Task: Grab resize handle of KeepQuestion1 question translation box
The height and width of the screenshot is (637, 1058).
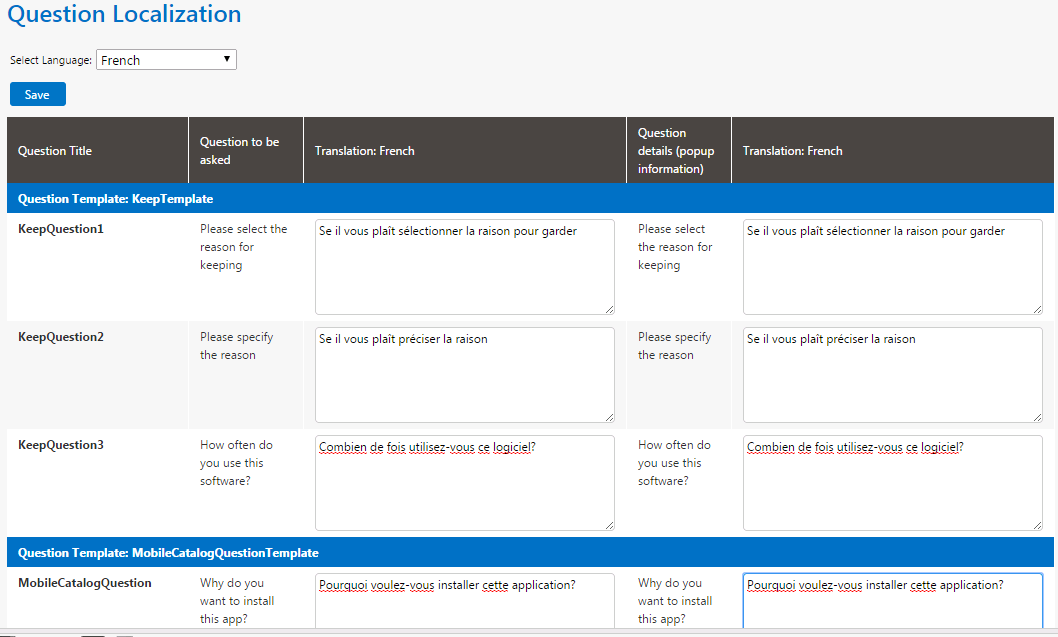Action: tap(609, 309)
